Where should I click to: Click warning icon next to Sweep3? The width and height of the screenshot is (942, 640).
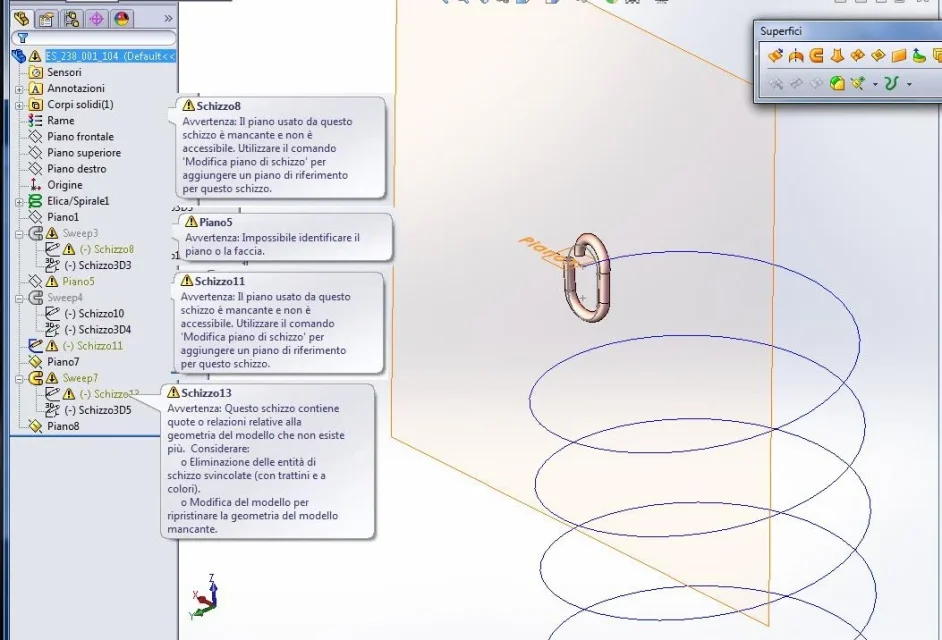[x=52, y=233]
